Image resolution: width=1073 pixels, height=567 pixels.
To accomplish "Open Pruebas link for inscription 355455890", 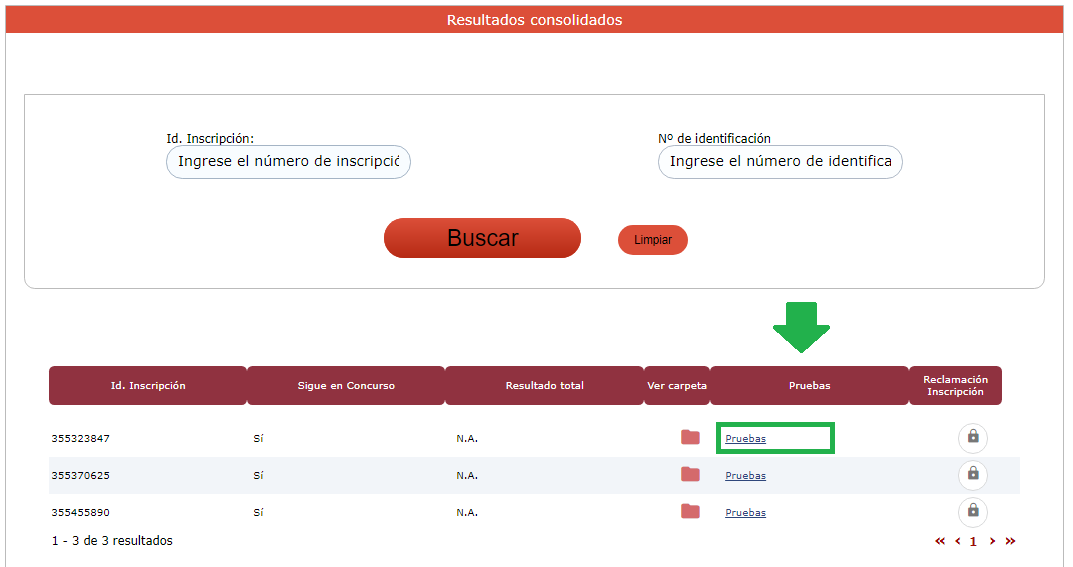I will click(x=745, y=513).
